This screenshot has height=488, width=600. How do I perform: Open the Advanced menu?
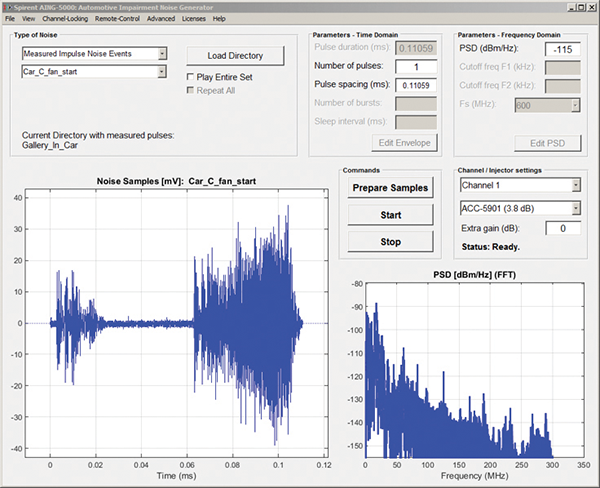[x=160, y=19]
